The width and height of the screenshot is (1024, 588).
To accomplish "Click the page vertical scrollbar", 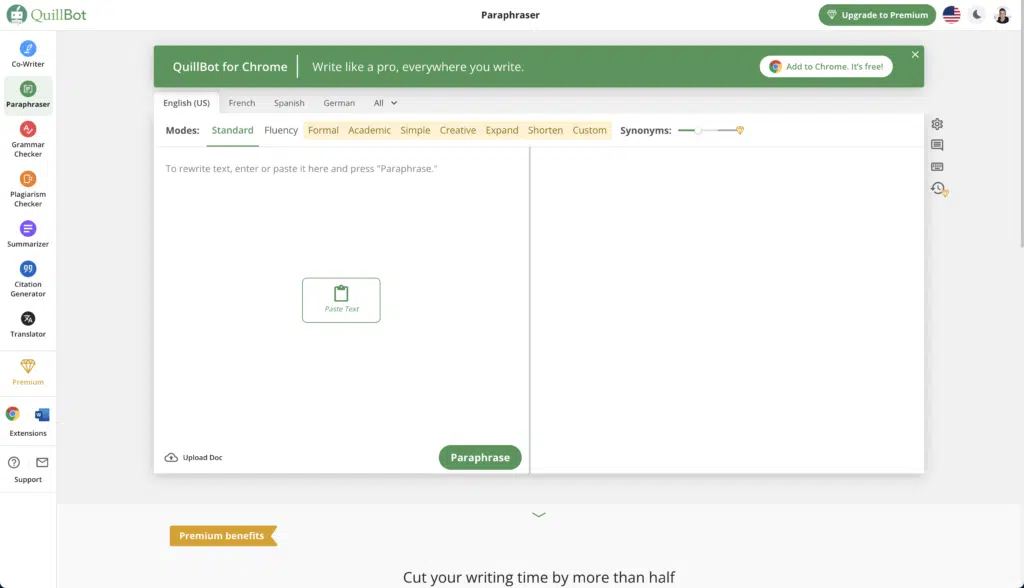I will tap(1021, 124).
